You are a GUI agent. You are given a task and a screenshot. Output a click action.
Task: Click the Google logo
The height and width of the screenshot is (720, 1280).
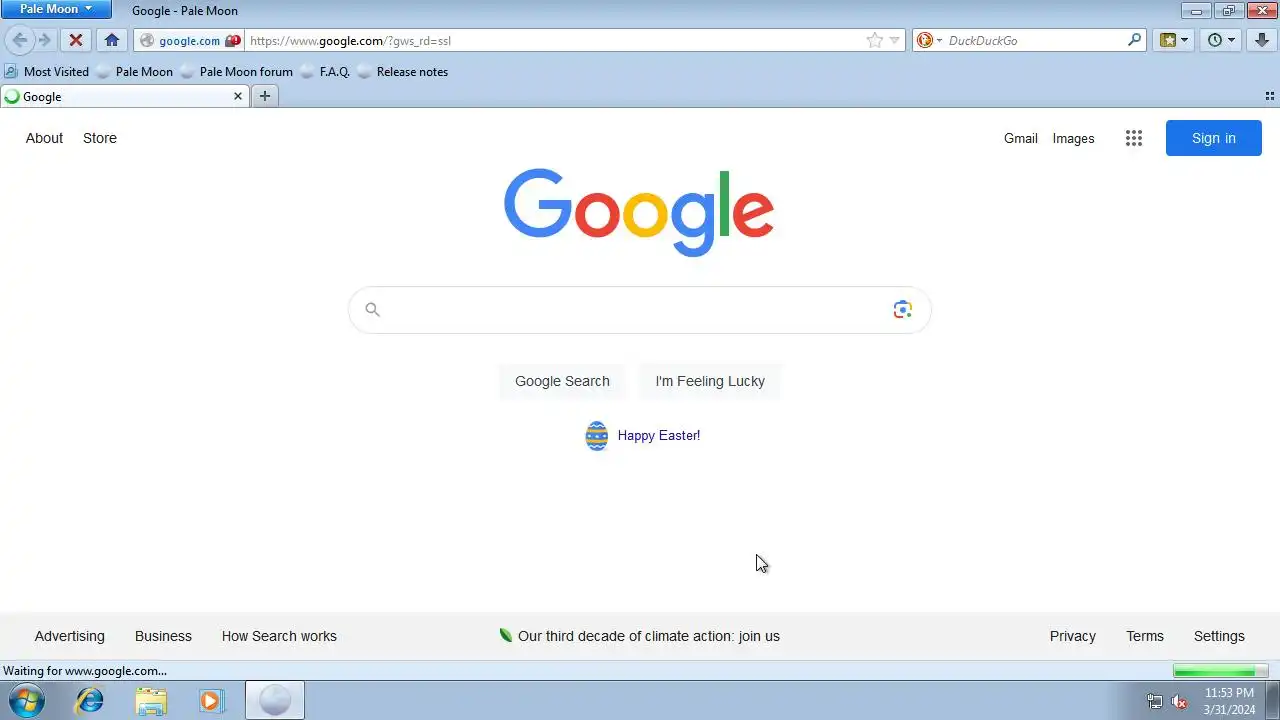[639, 212]
